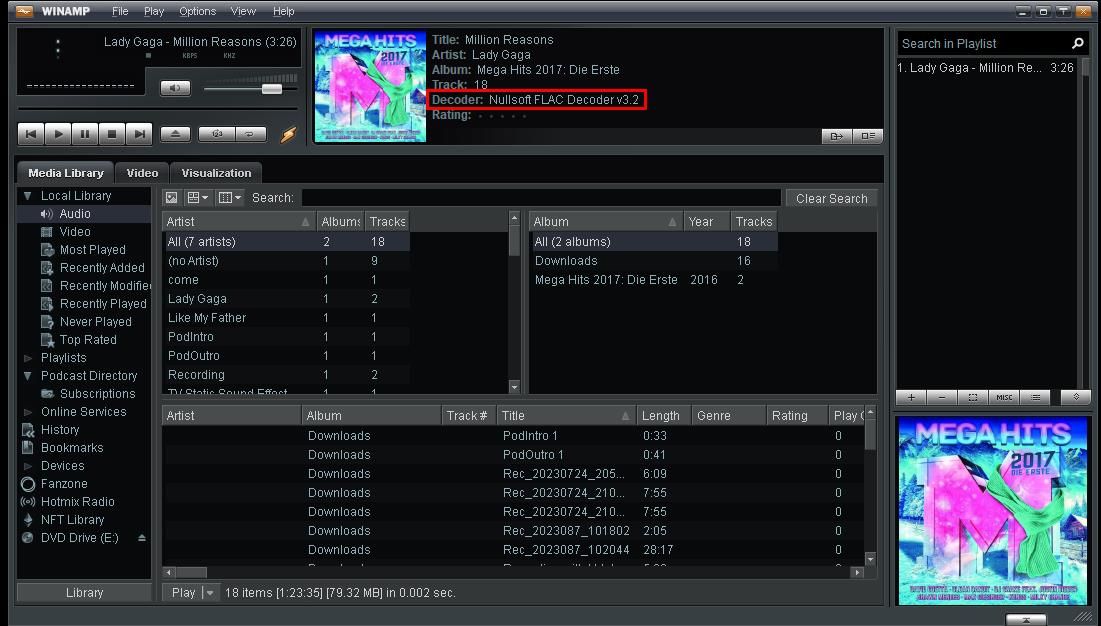This screenshot has width=1101, height=626.
Task: Select the Mega Hits 2017 album in the list
Action: click(605, 280)
